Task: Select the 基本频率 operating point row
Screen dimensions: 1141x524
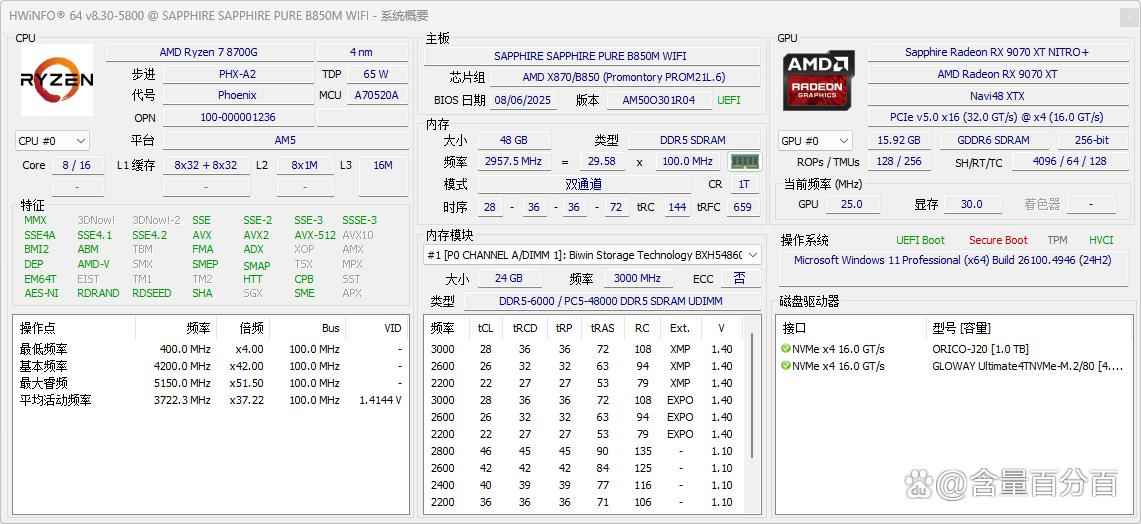Action: tap(211, 366)
